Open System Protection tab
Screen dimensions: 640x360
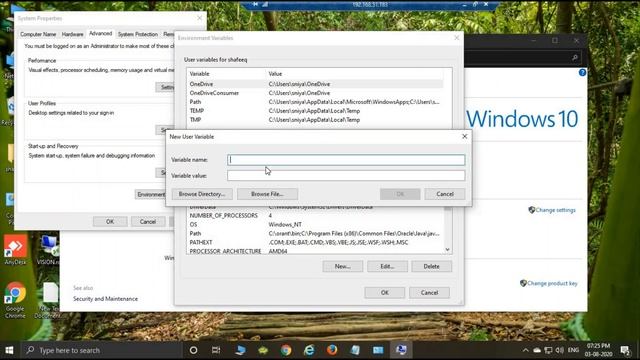click(x=138, y=34)
